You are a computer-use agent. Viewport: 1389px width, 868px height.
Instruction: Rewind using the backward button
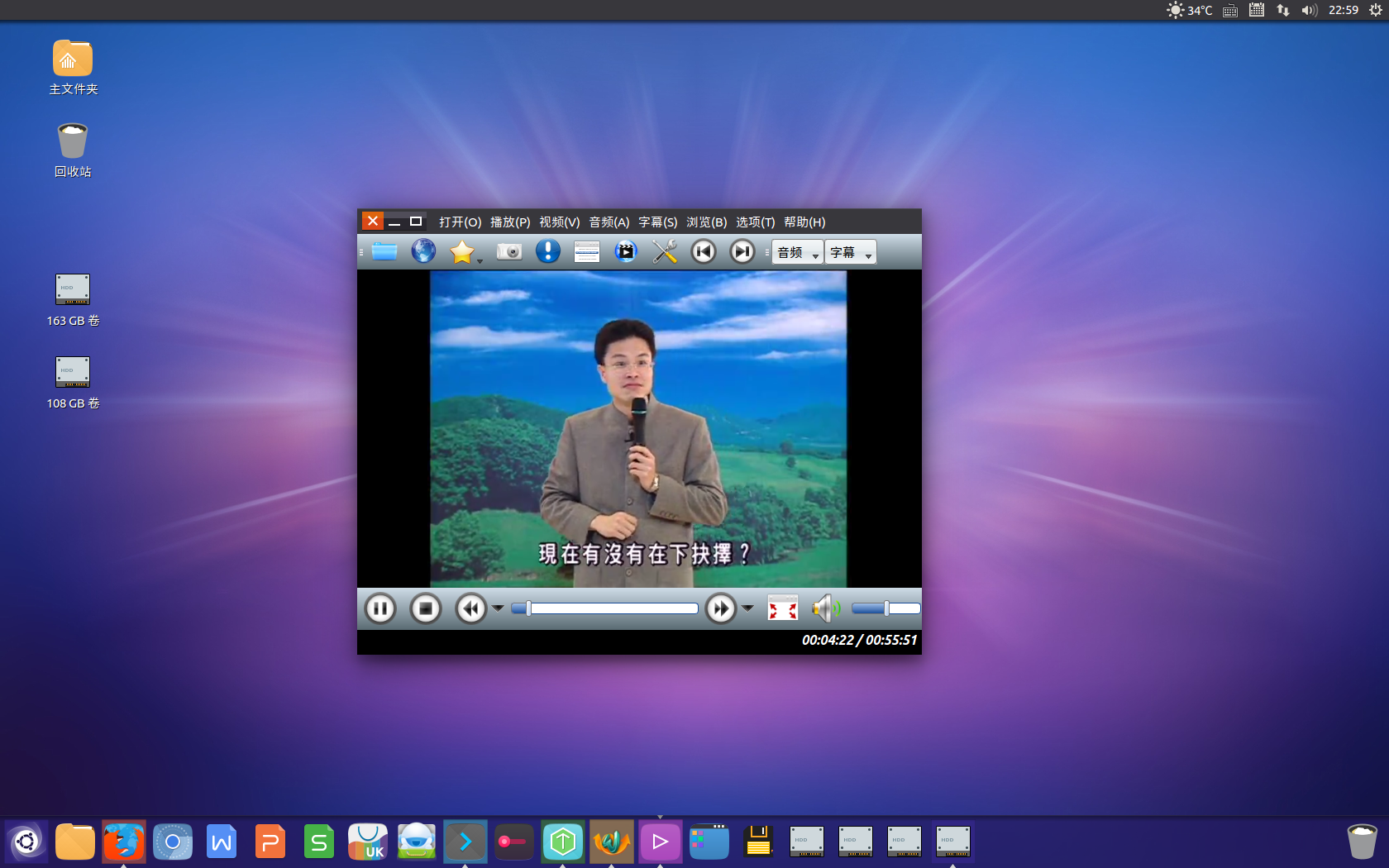(x=471, y=609)
